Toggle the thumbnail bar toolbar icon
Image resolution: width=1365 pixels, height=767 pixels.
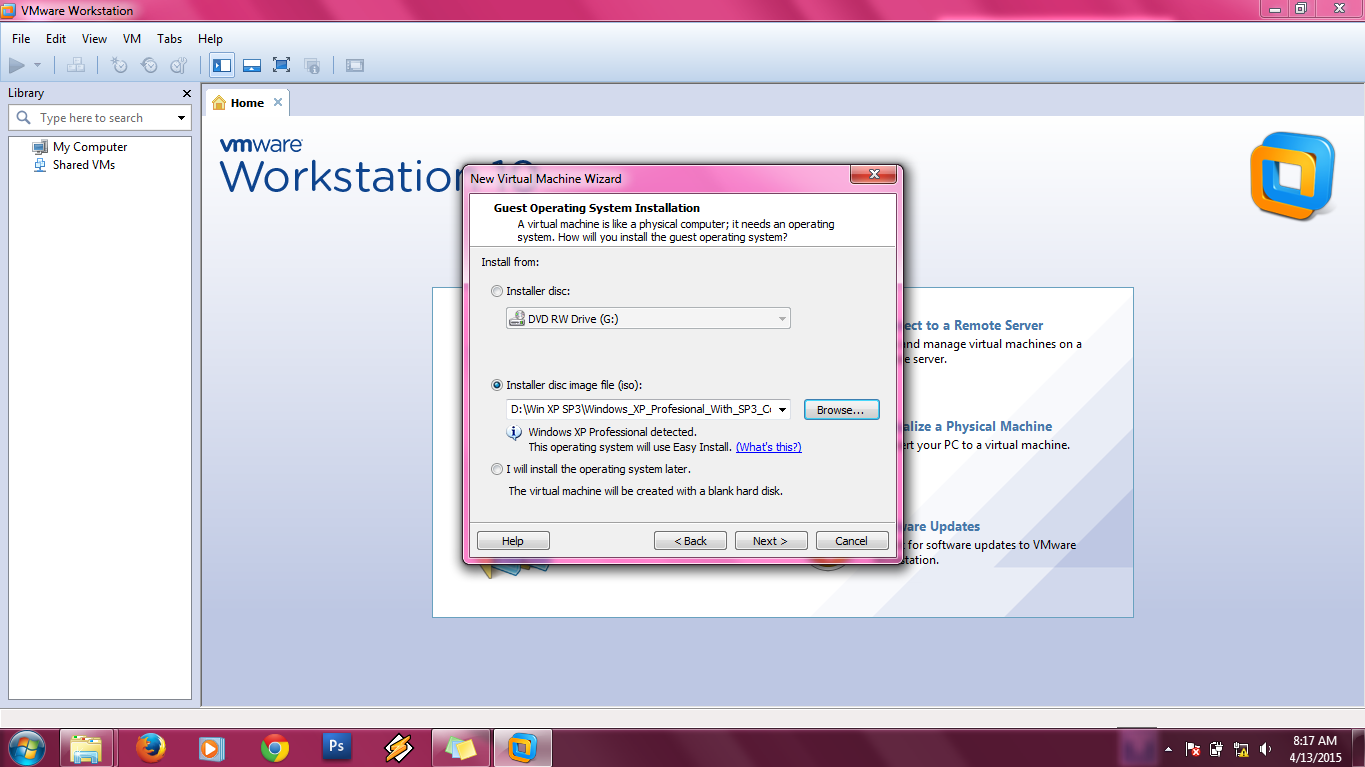click(252, 65)
